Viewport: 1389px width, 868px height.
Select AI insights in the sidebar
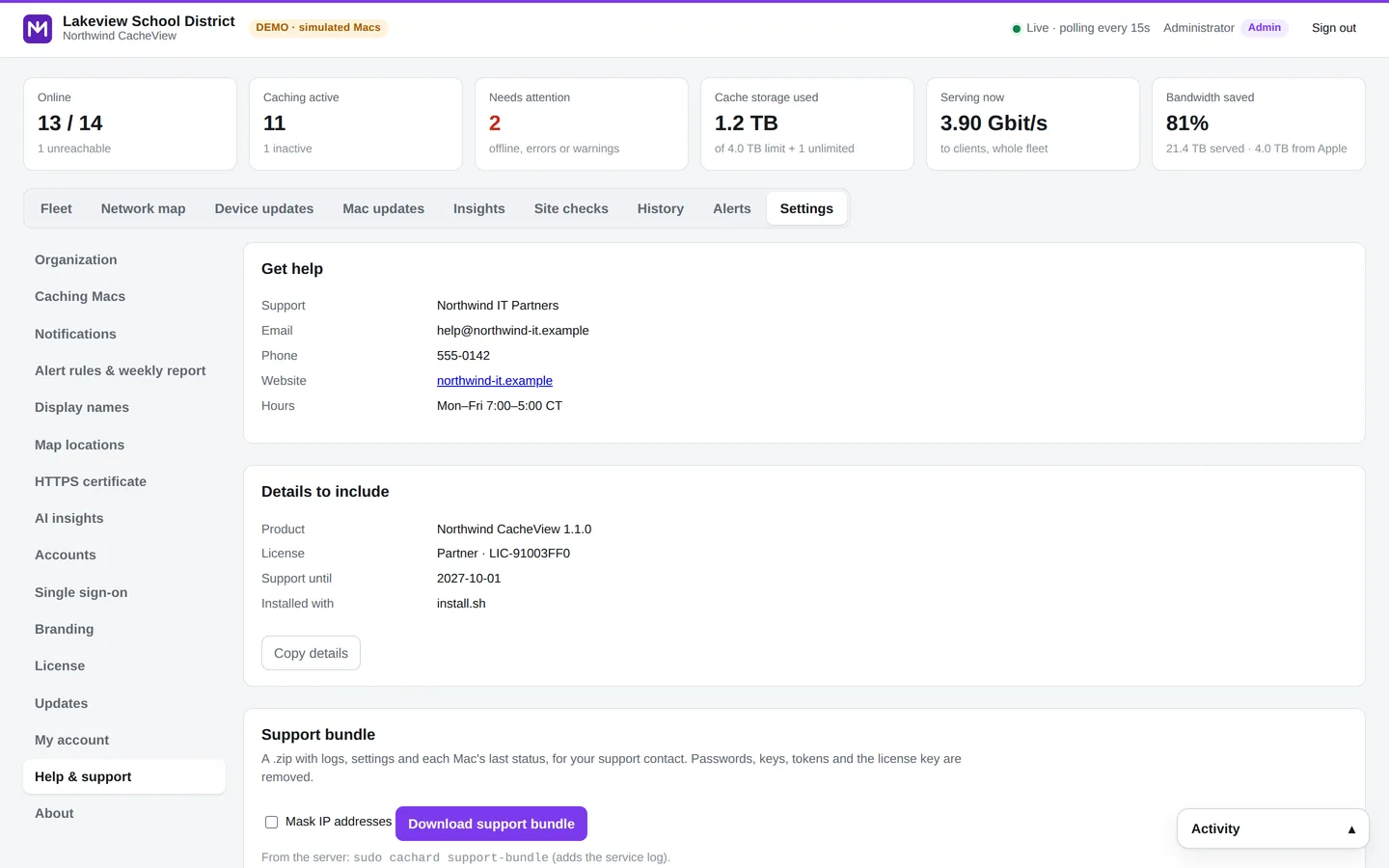coord(124,518)
